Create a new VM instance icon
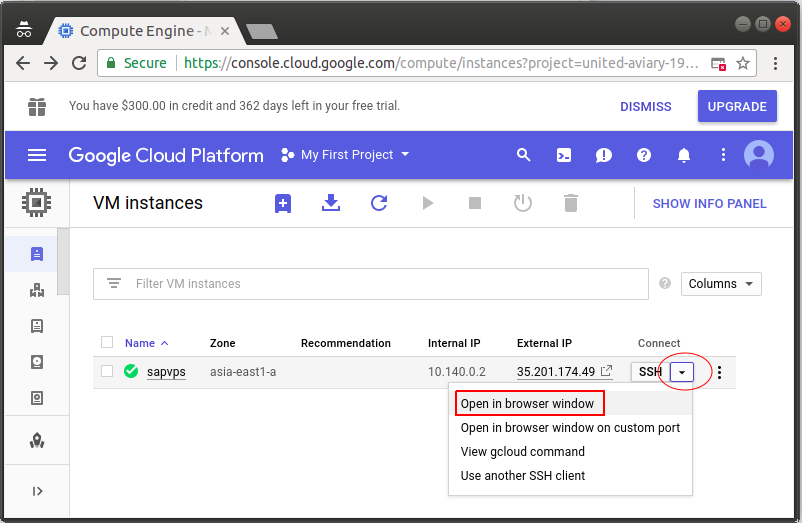This screenshot has height=523, width=802. click(283, 203)
